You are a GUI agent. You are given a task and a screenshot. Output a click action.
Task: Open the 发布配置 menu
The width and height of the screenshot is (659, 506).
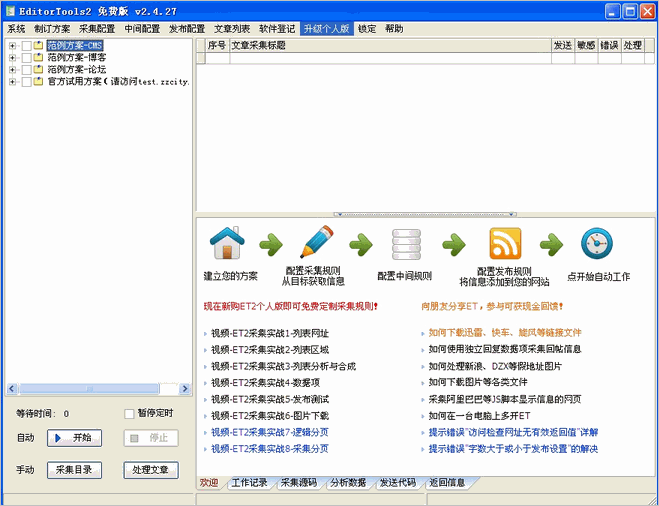[187, 29]
